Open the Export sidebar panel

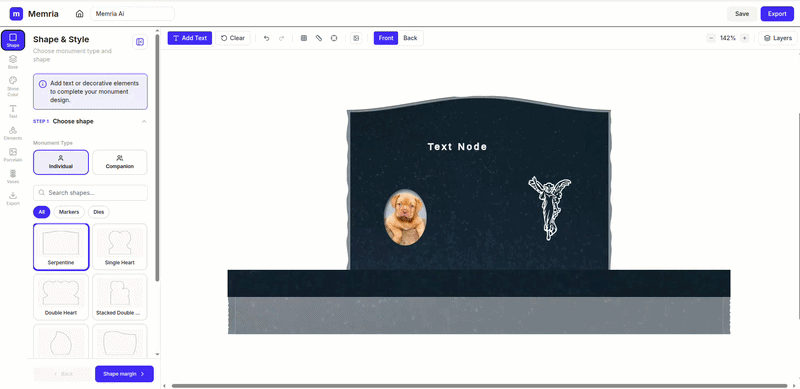pyautogui.click(x=13, y=199)
